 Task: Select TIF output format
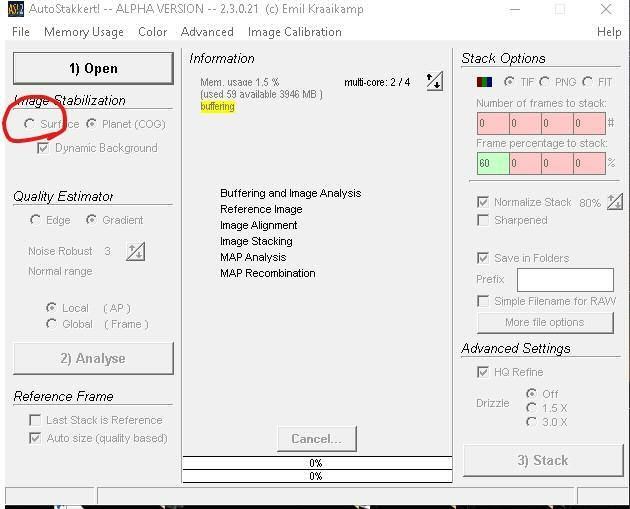pos(509,82)
